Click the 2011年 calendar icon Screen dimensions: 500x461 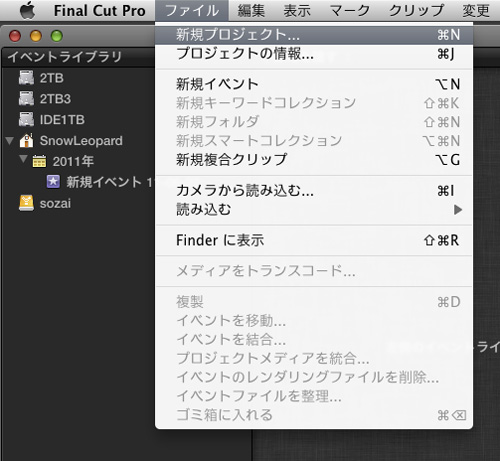tap(39, 161)
